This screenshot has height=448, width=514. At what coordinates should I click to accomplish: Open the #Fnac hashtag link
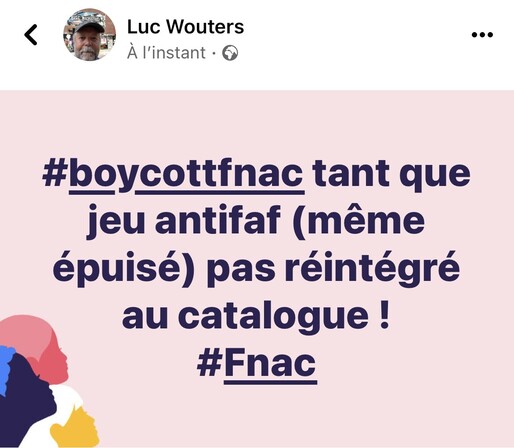257,364
